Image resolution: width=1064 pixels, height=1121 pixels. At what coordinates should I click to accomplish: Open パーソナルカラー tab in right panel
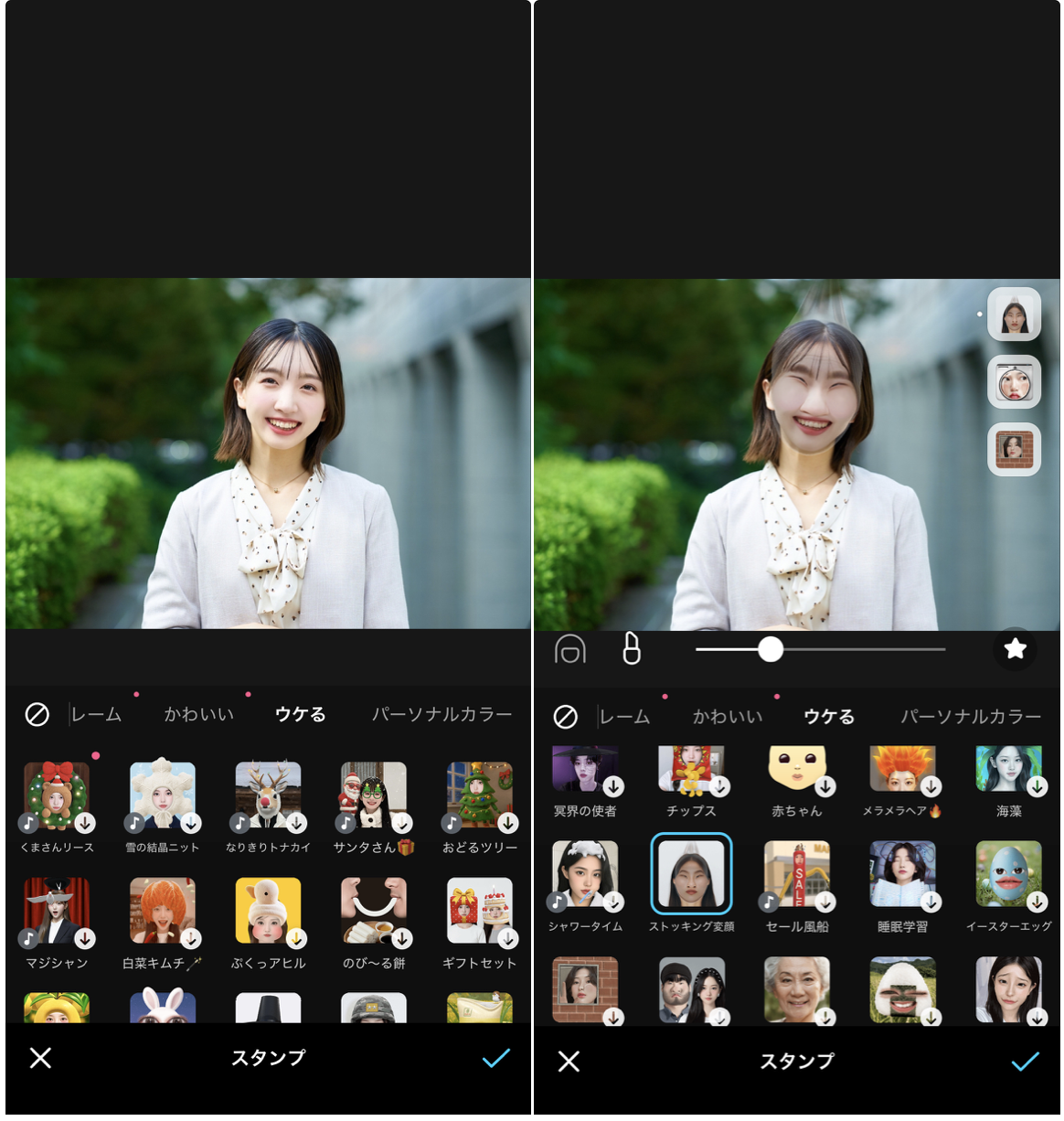[x=970, y=717]
